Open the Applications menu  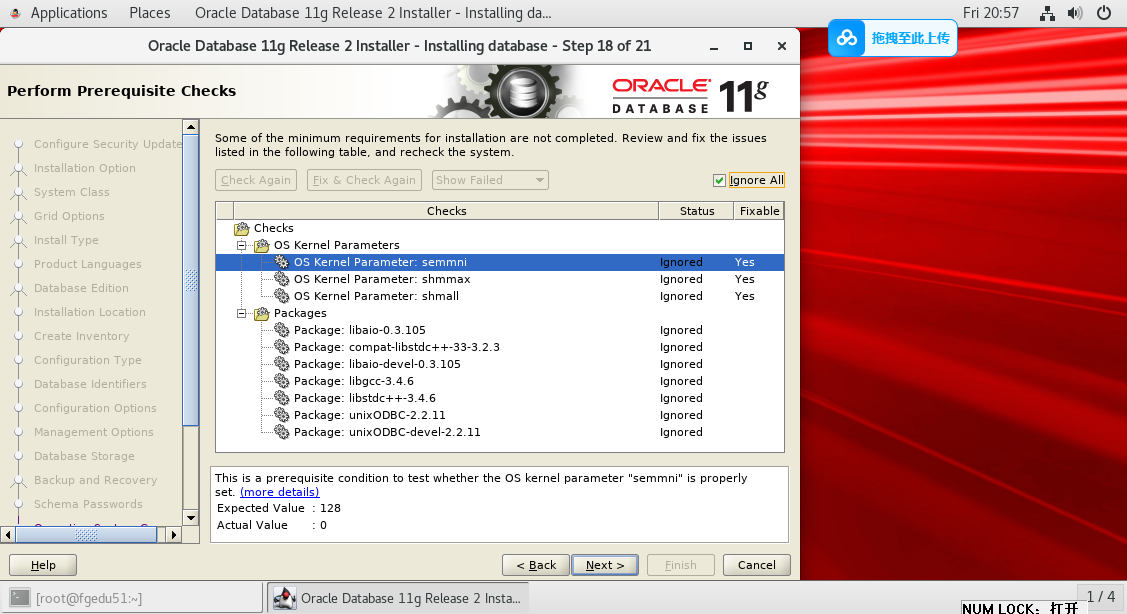click(x=69, y=13)
